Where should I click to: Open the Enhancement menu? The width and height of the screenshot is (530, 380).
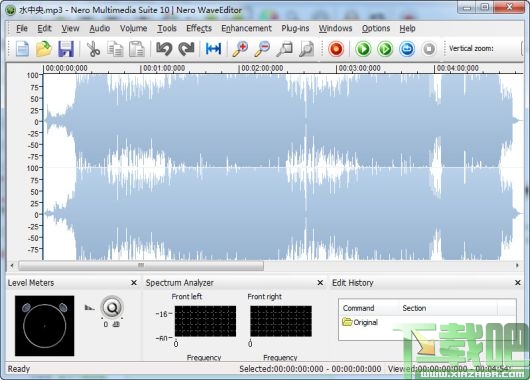tap(246, 28)
